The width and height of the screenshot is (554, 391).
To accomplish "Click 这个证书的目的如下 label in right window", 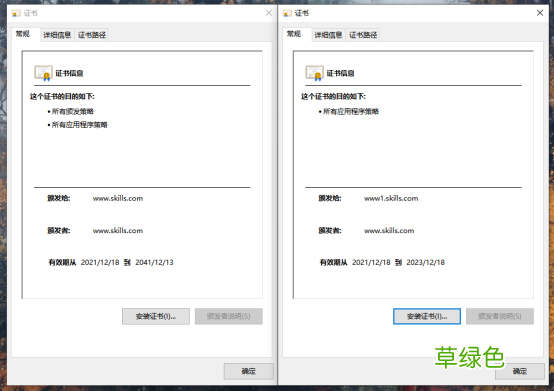I will click(333, 96).
